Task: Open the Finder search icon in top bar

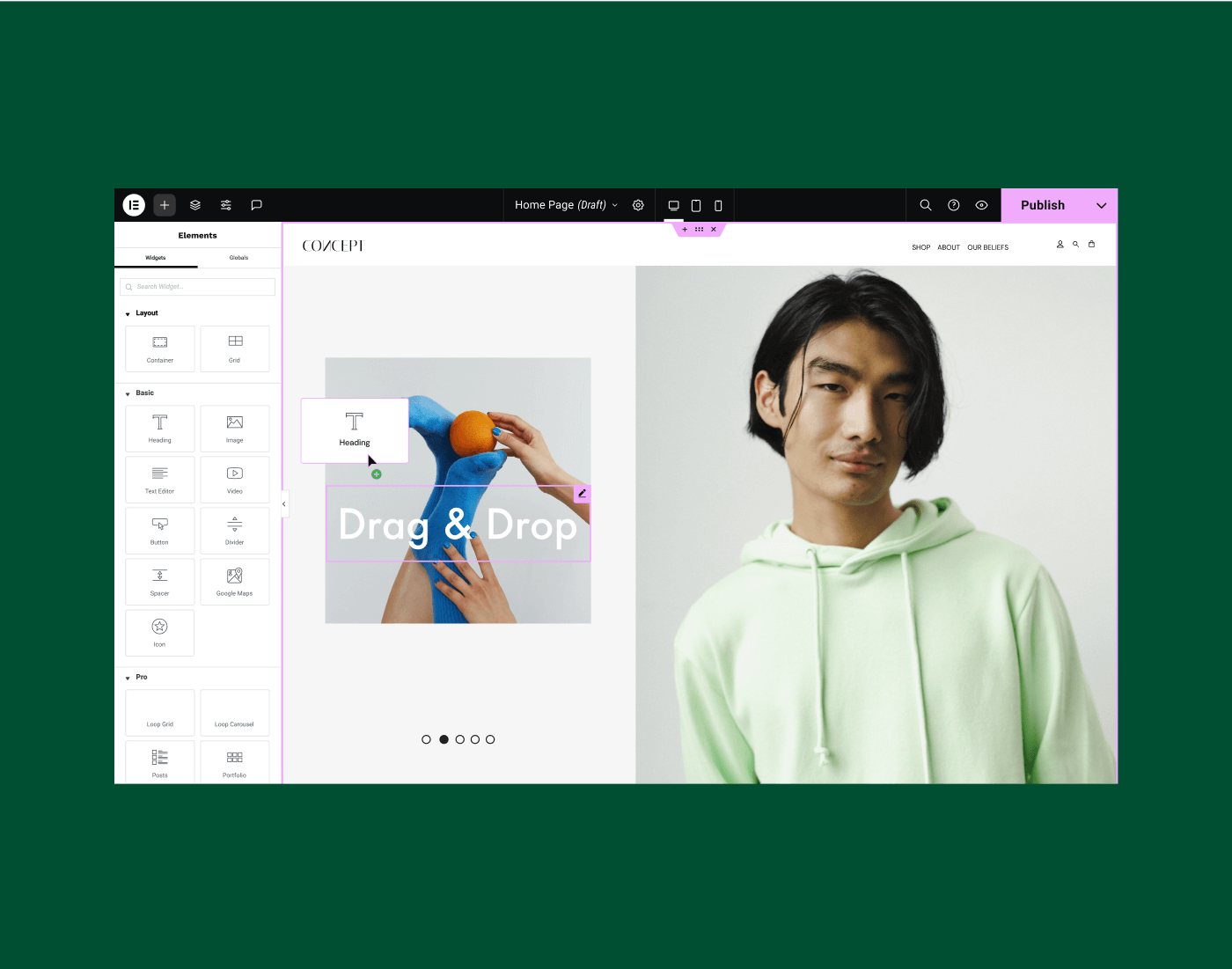Action: tap(925, 205)
